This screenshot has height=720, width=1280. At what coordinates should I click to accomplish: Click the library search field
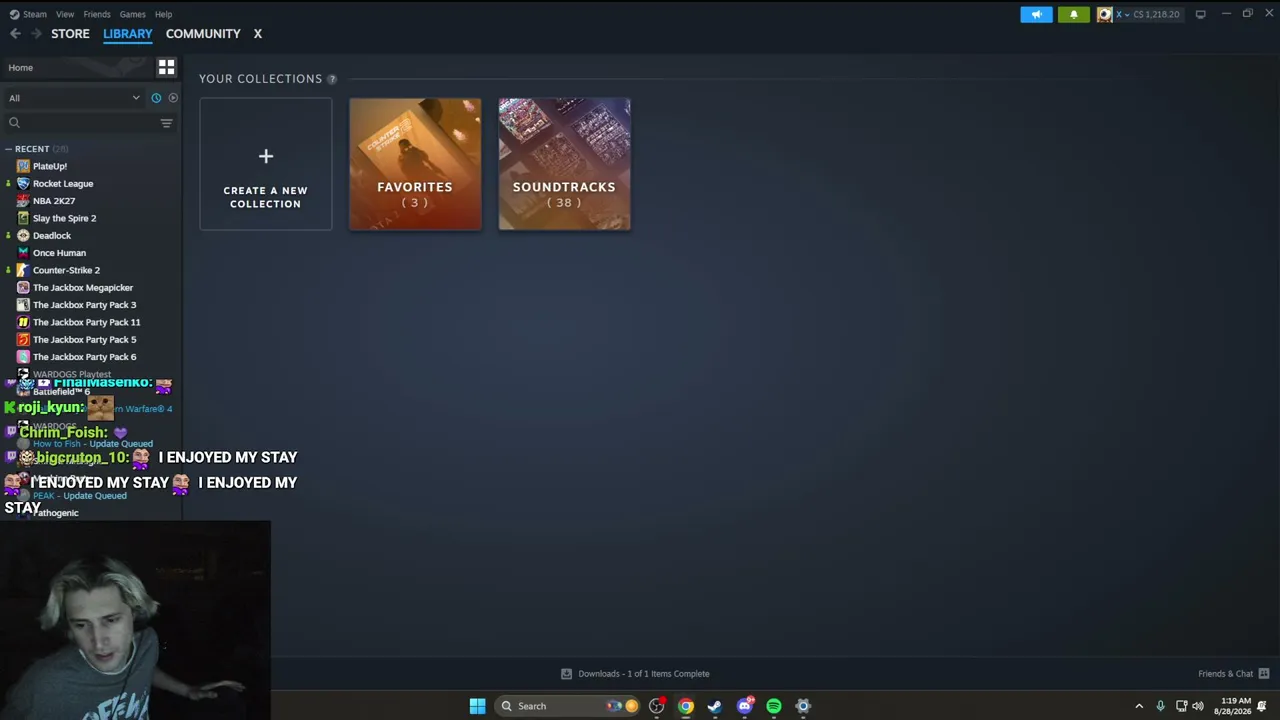[80, 123]
